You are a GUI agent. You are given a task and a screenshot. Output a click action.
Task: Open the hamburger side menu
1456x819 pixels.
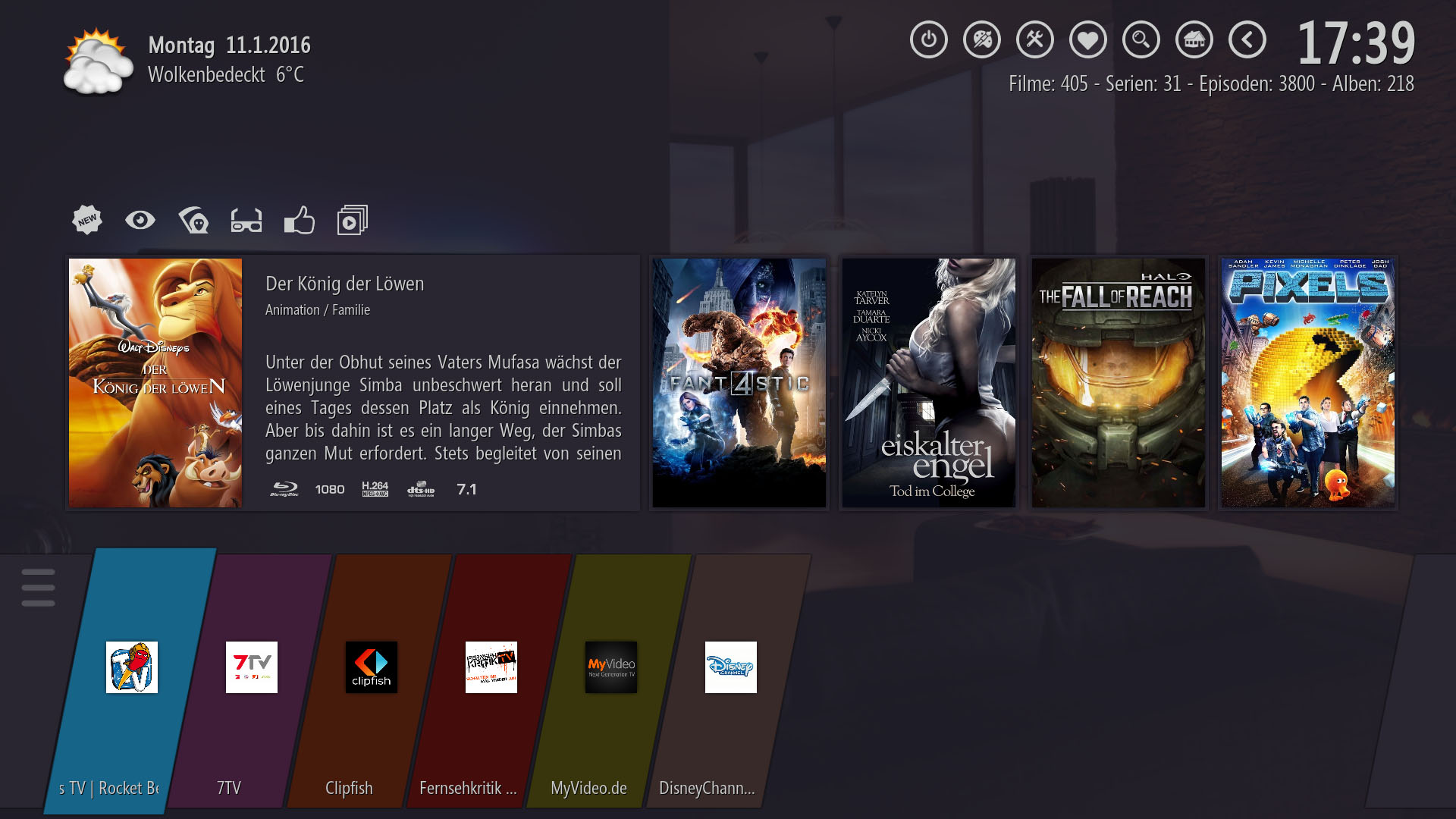tap(38, 588)
